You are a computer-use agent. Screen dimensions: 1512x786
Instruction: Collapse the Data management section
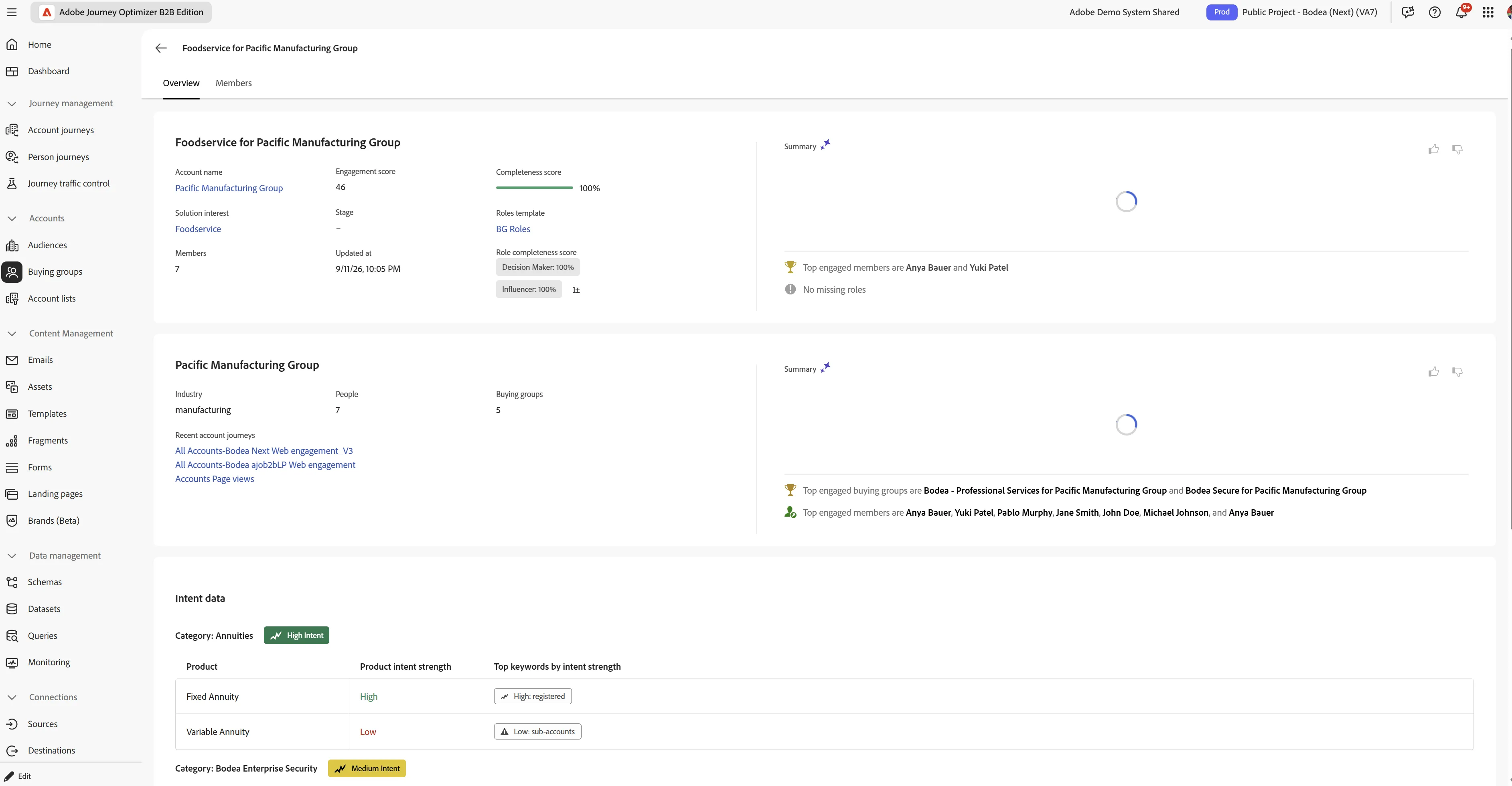pos(12,555)
